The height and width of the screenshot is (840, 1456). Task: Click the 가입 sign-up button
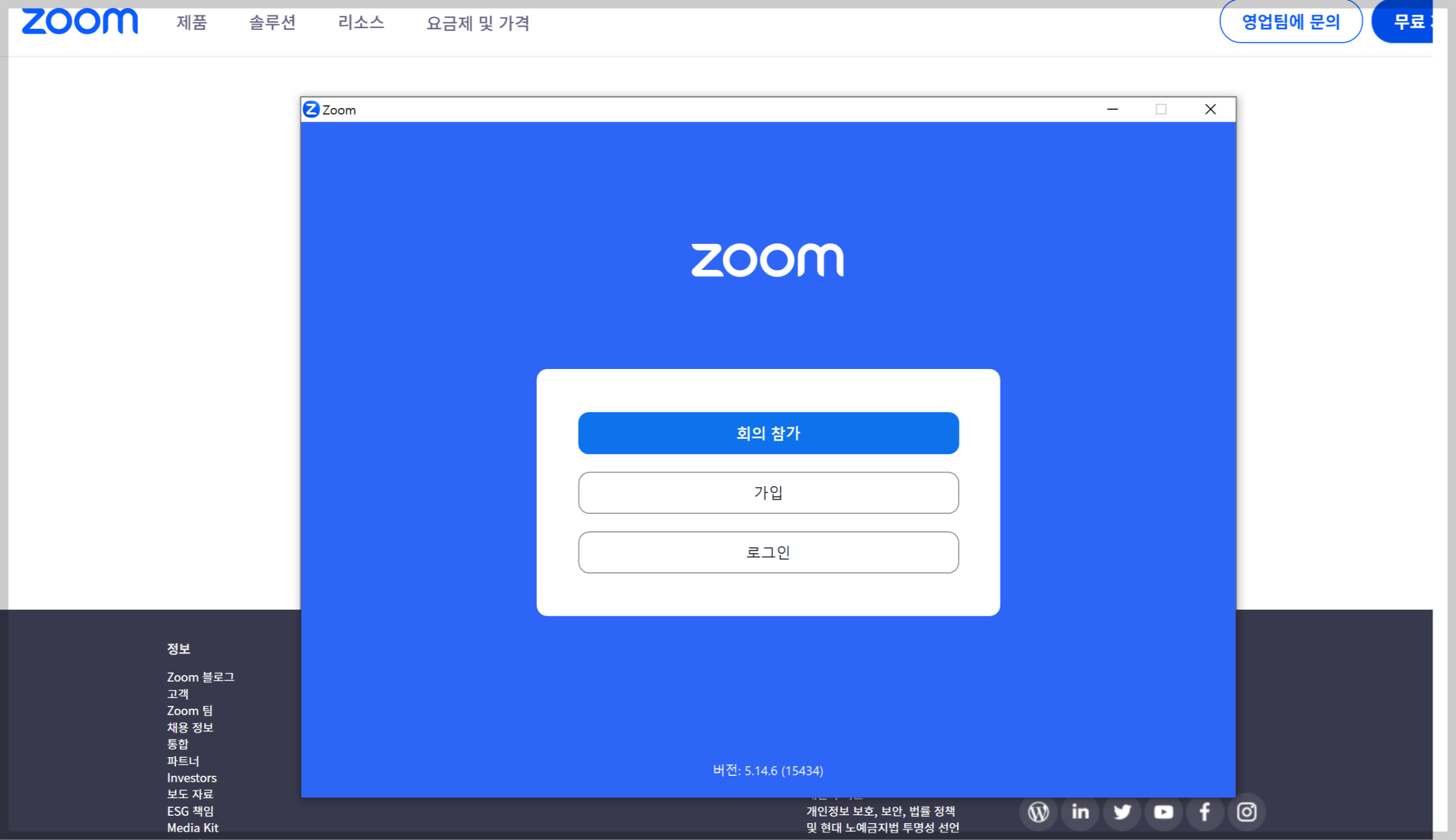769,493
